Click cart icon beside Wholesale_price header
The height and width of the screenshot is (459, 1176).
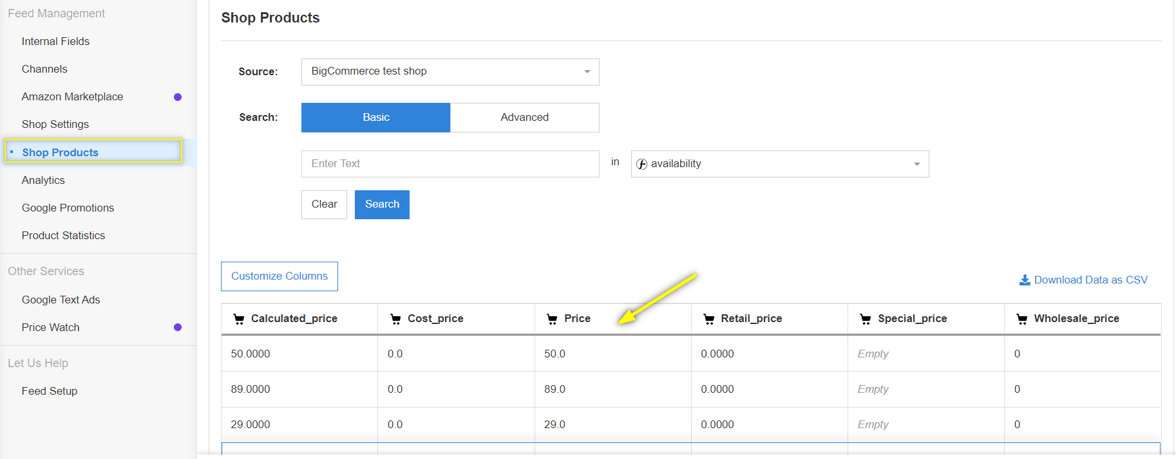tap(1022, 319)
